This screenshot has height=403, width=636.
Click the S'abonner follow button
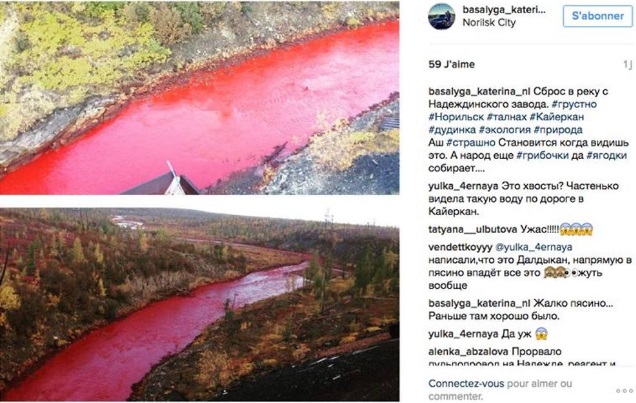[597, 16]
